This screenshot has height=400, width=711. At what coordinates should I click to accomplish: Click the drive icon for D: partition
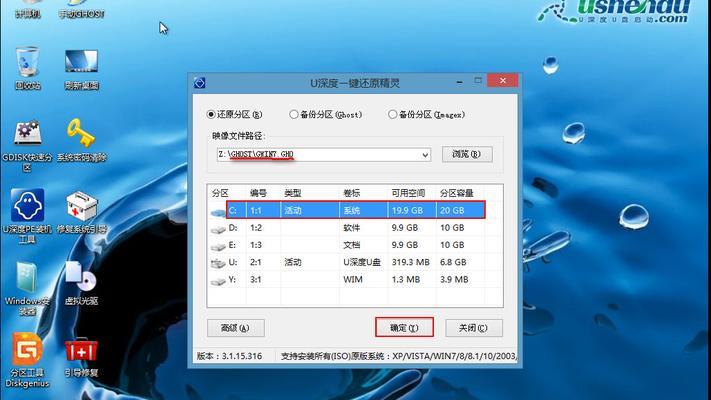click(x=218, y=229)
